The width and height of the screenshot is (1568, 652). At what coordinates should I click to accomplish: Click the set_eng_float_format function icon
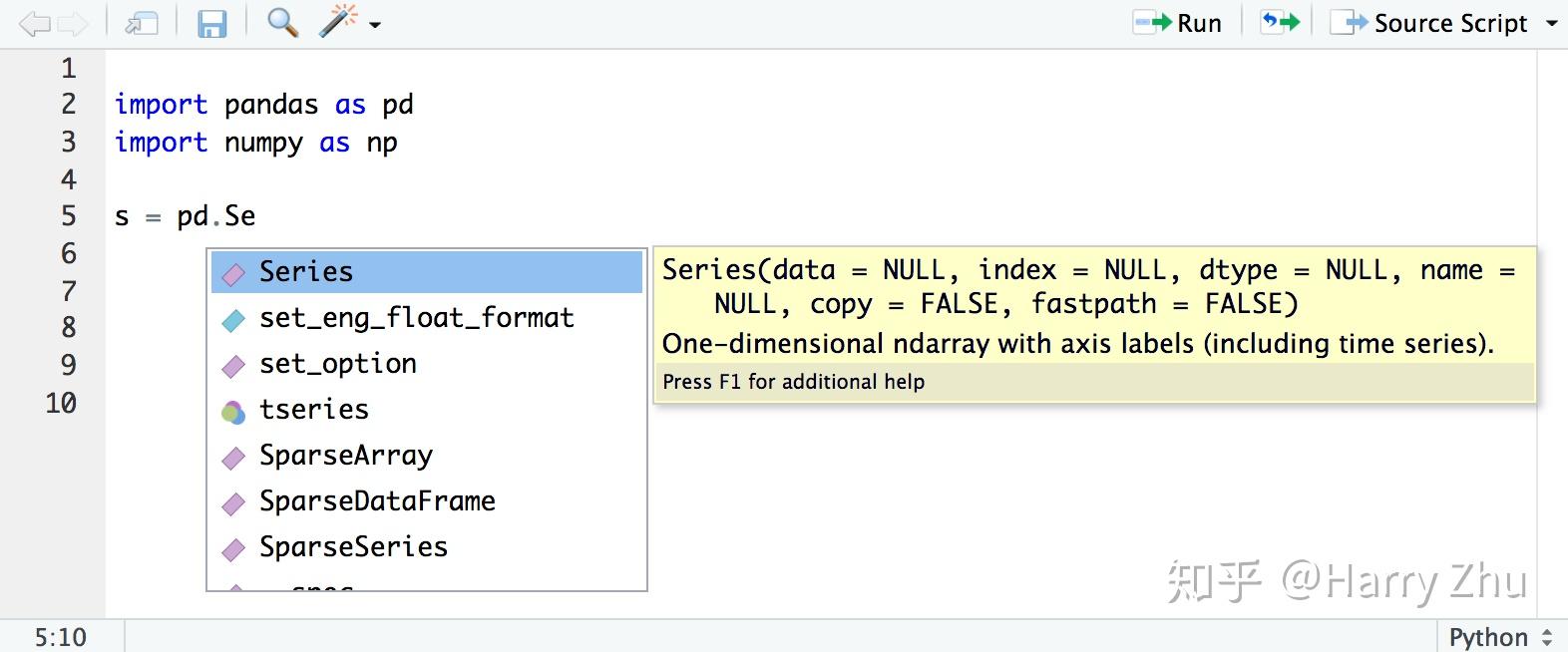click(x=232, y=319)
